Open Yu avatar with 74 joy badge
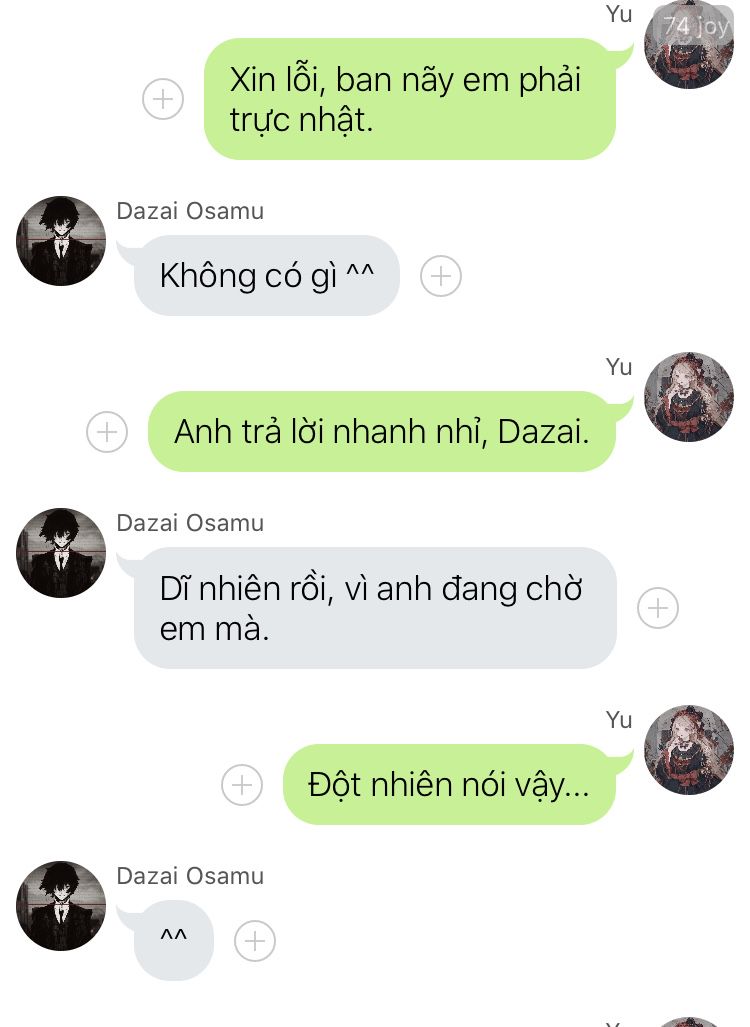Screen dimensions: 750x1027 [689, 45]
